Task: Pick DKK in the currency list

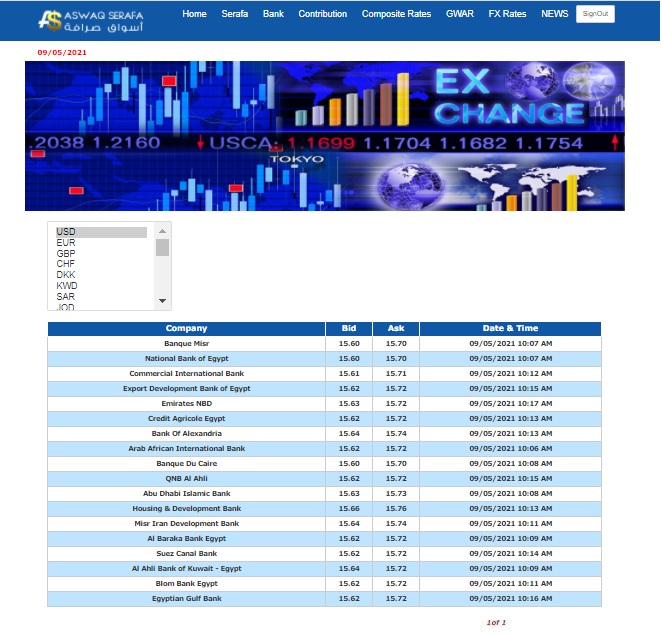Action: coord(101,275)
